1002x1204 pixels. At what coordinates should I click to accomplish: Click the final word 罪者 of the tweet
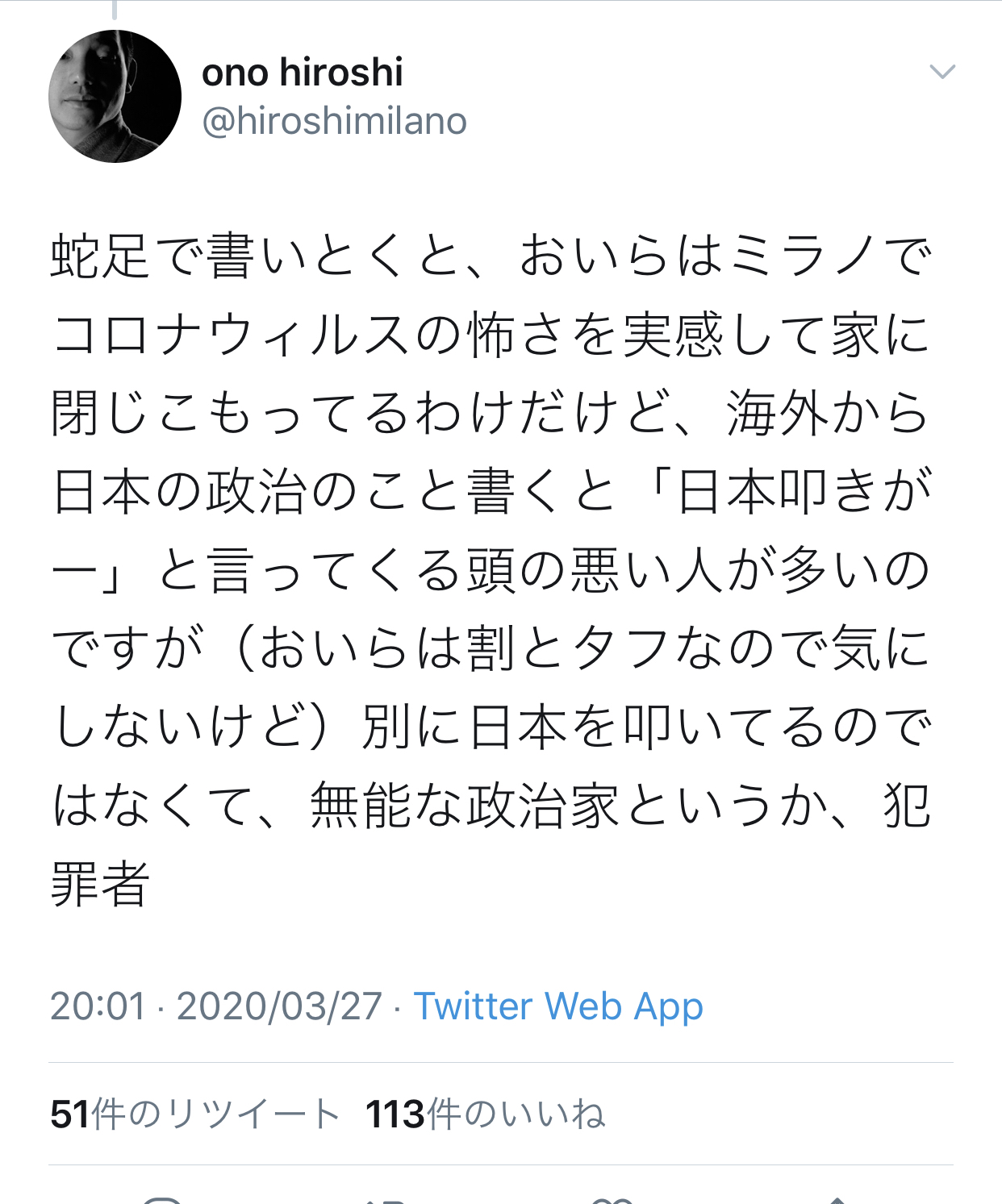pos(100,883)
